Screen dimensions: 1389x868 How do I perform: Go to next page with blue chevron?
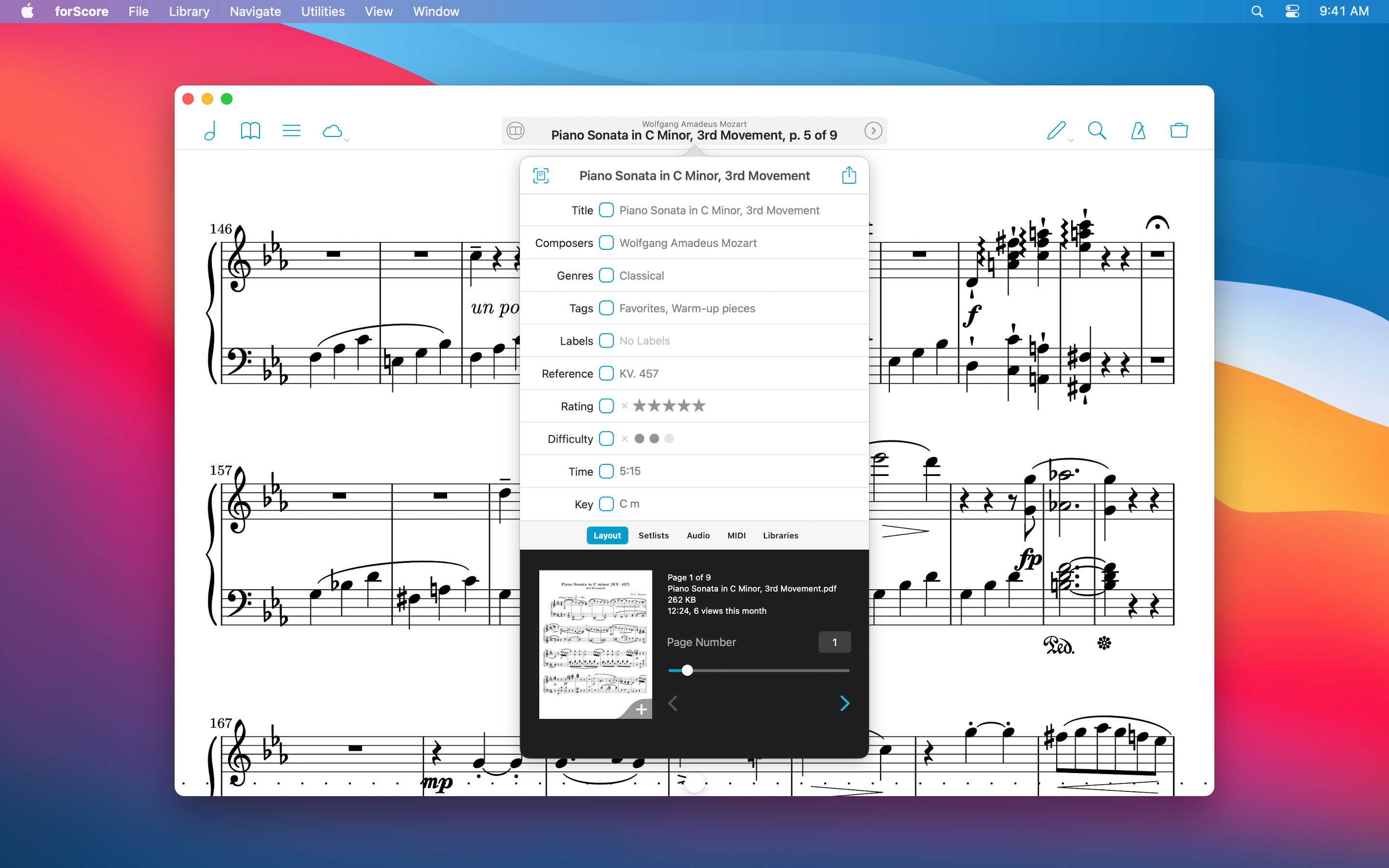[844, 703]
